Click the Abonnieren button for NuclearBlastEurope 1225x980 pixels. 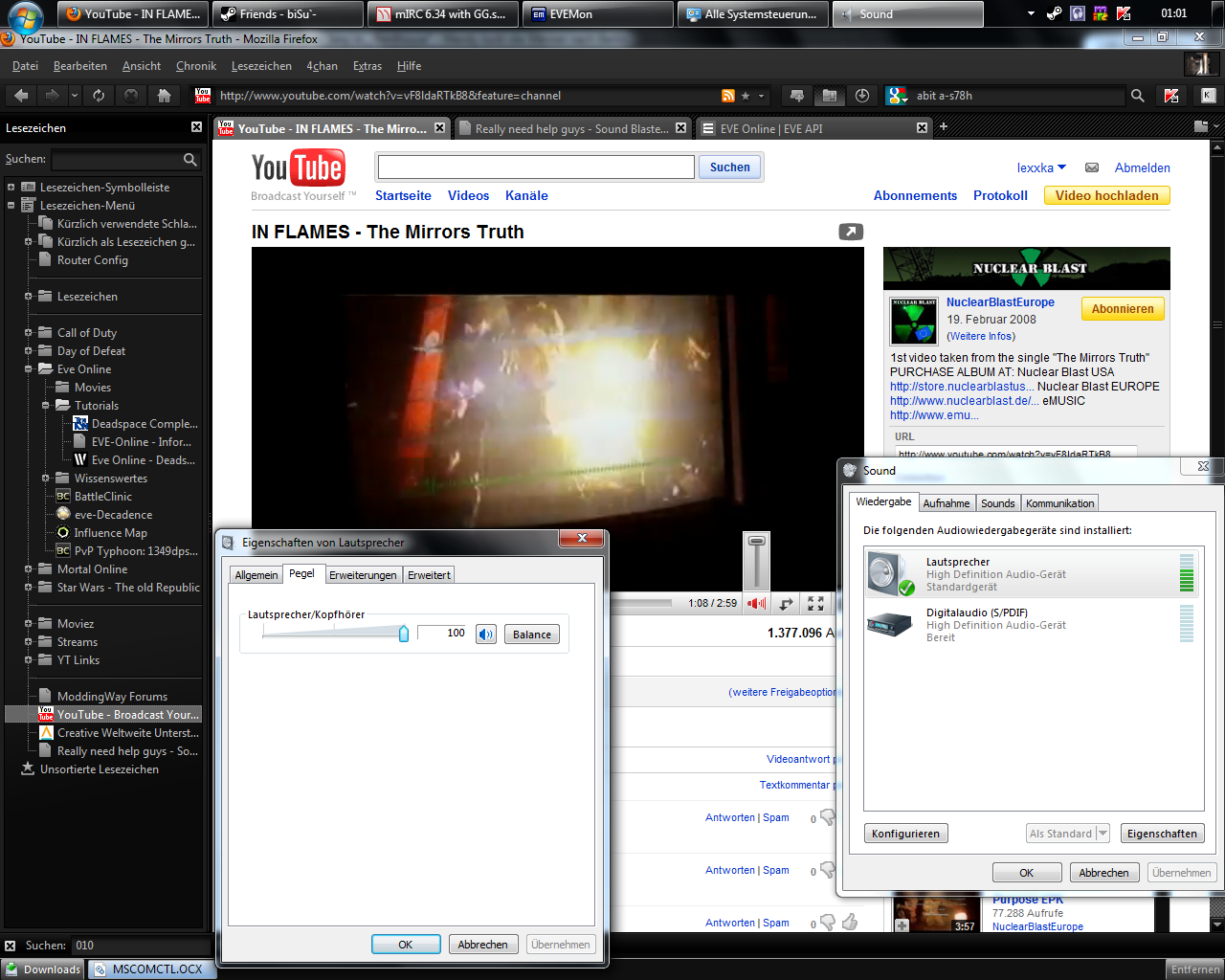(x=1123, y=309)
